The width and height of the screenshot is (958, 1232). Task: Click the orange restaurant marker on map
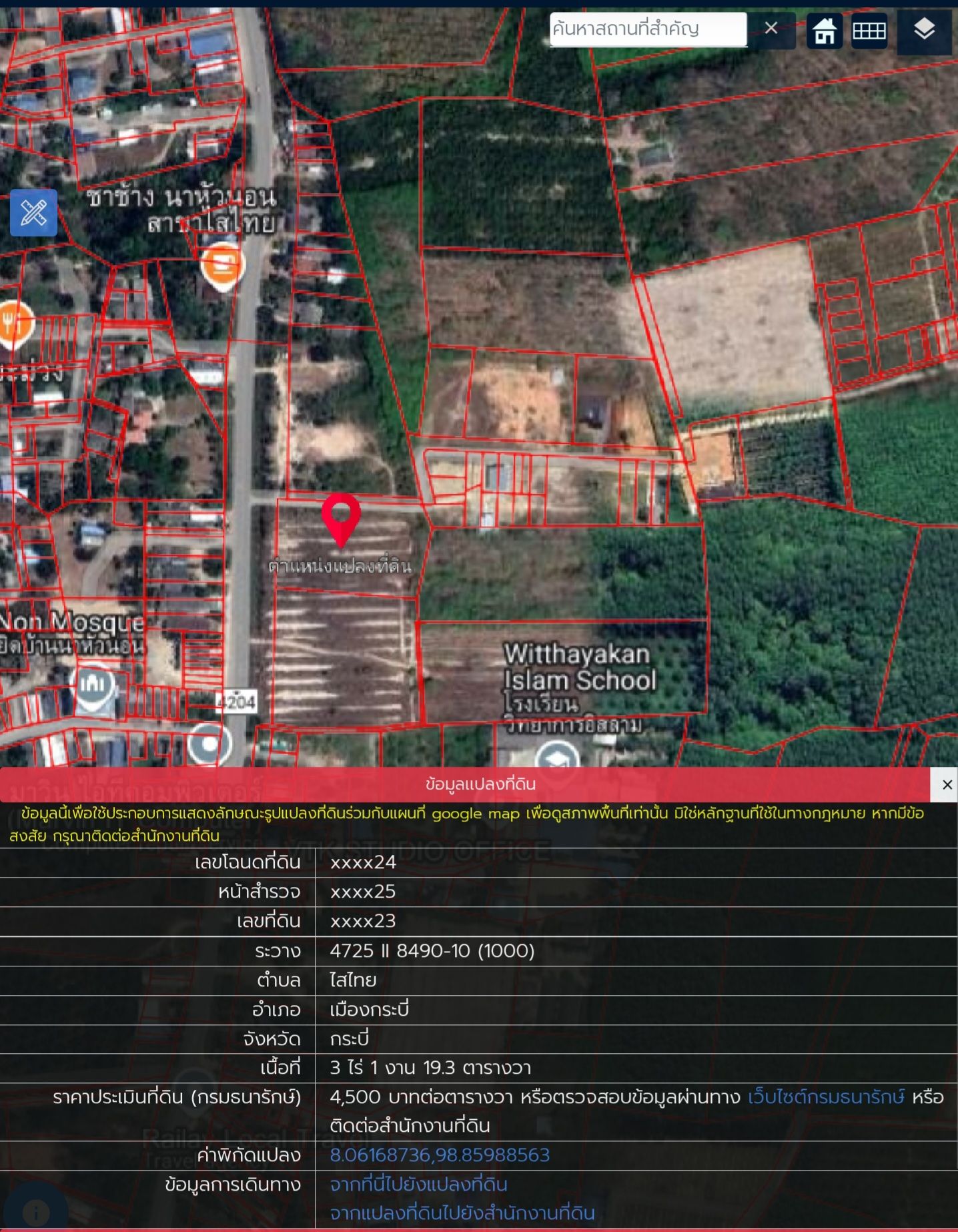tap(15, 324)
